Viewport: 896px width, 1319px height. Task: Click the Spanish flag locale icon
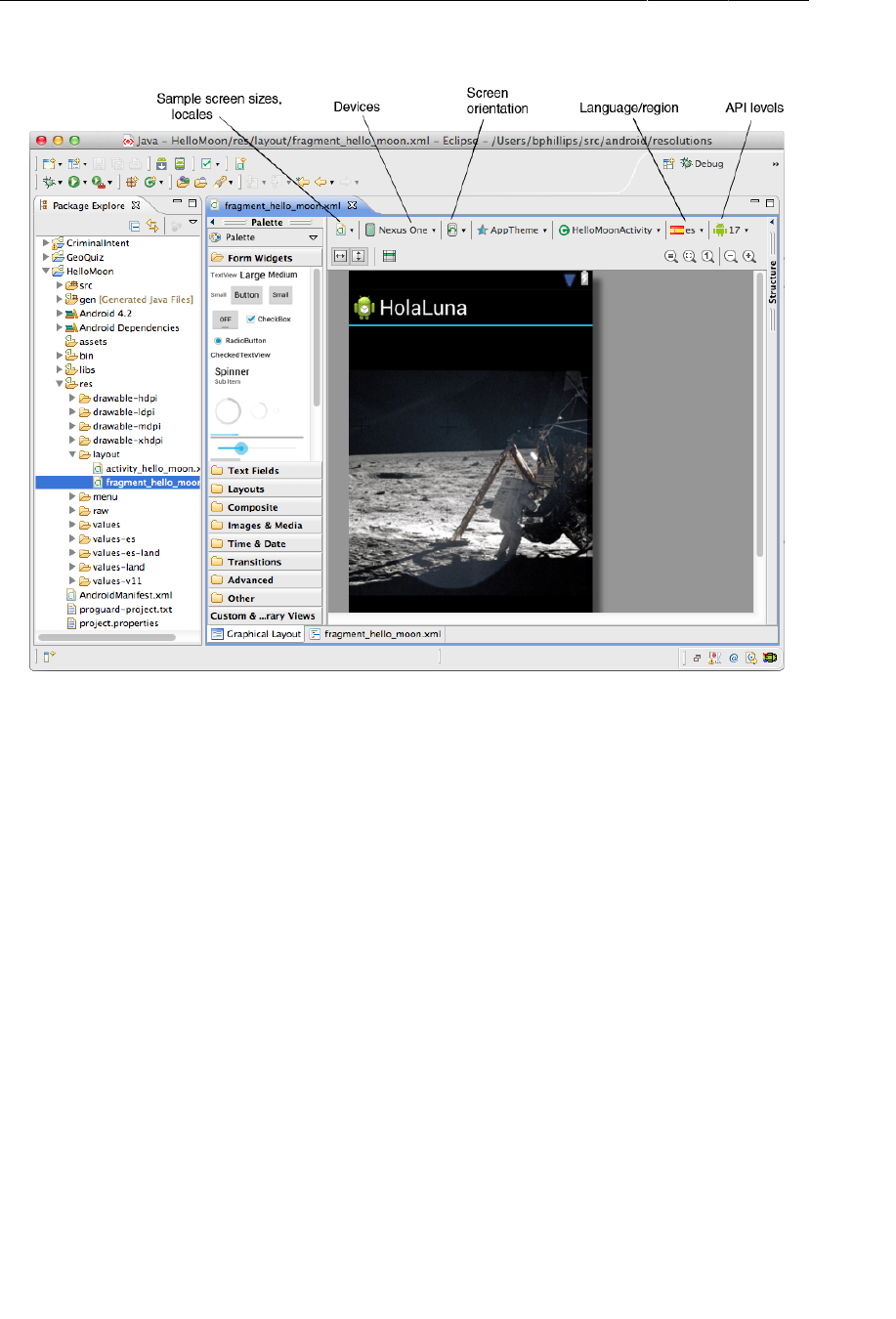click(x=676, y=231)
